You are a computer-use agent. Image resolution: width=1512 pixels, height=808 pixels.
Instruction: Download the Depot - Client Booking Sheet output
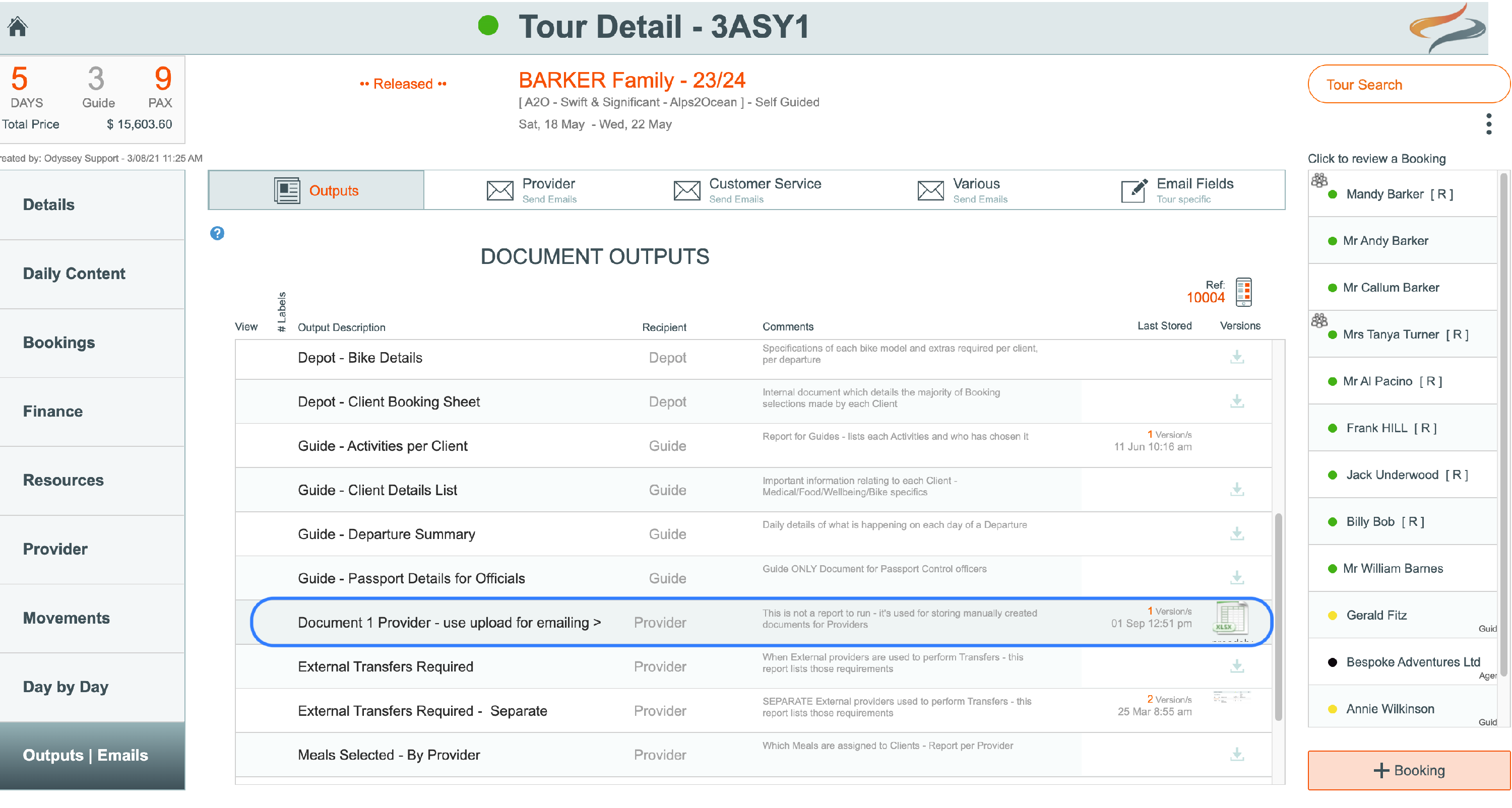pyautogui.click(x=1237, y=401)
